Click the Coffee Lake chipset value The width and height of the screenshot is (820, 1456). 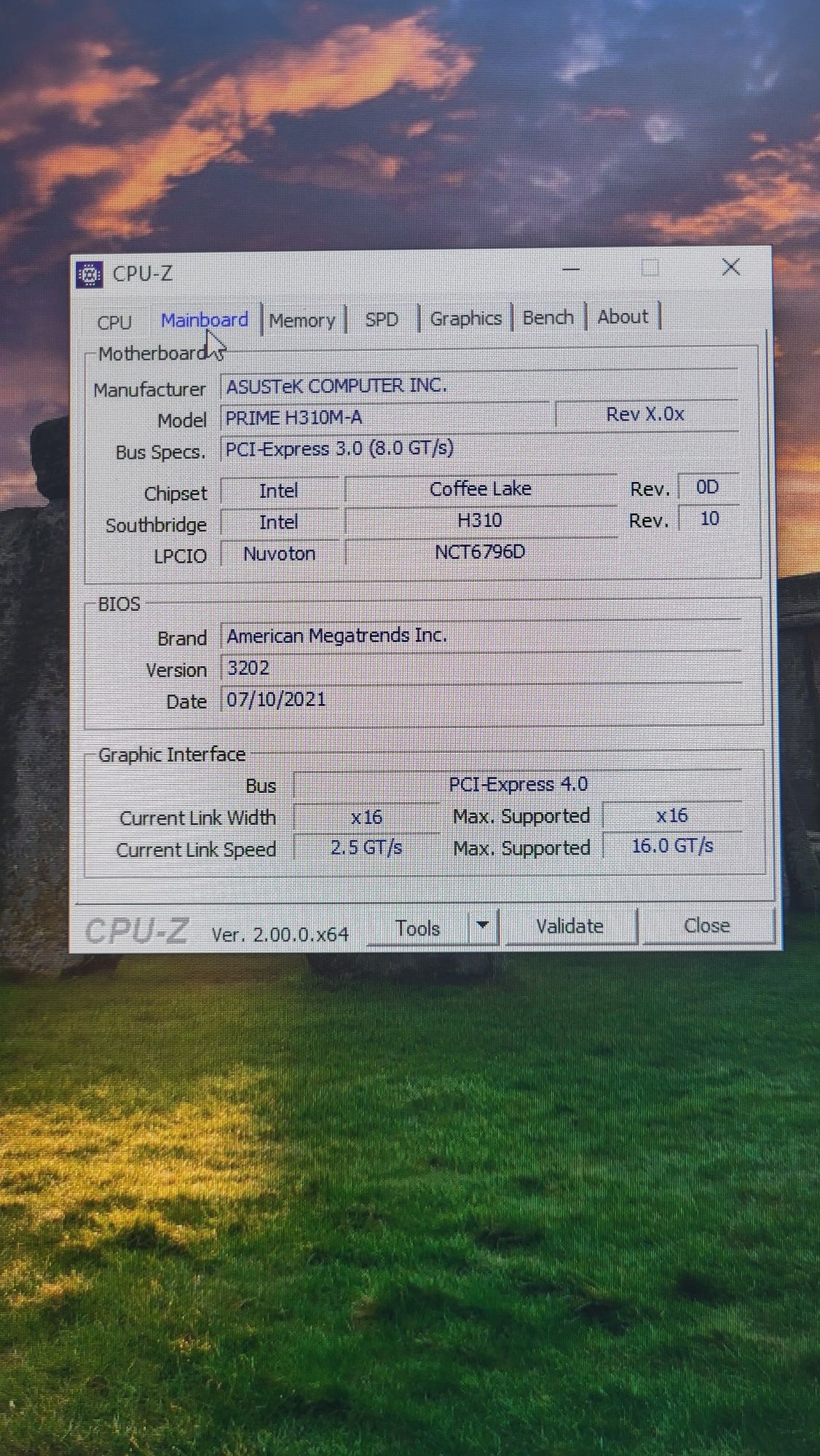pos(481,488)
